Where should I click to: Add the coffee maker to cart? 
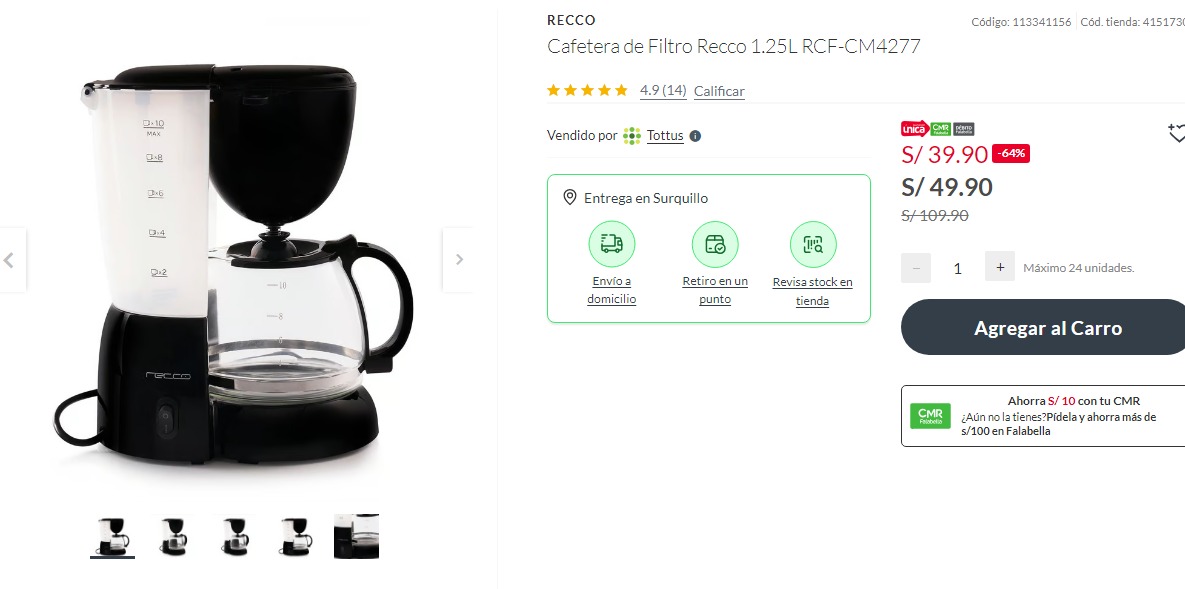click(1046, 327)
